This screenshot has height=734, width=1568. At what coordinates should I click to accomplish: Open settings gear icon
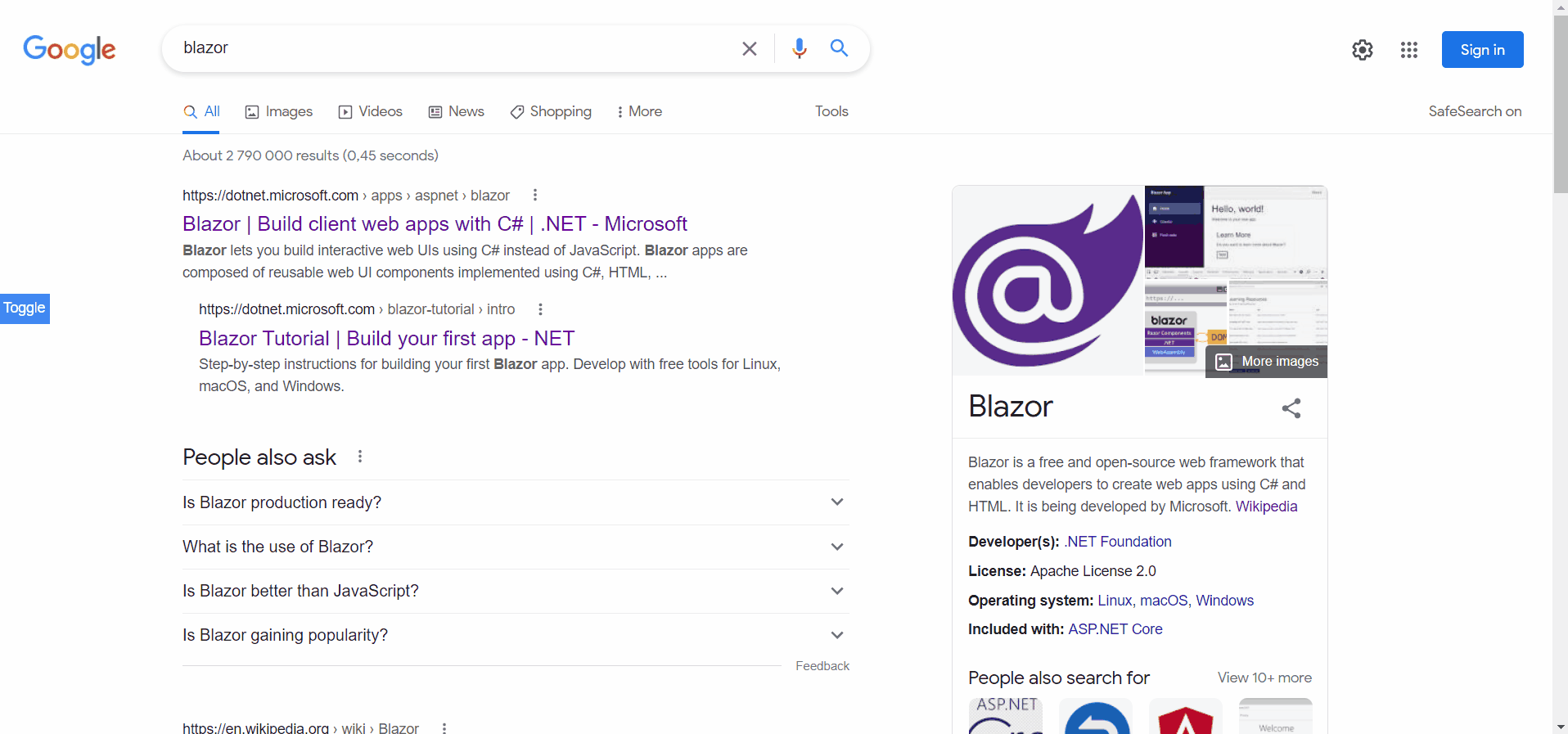[x=1363, y=50]
